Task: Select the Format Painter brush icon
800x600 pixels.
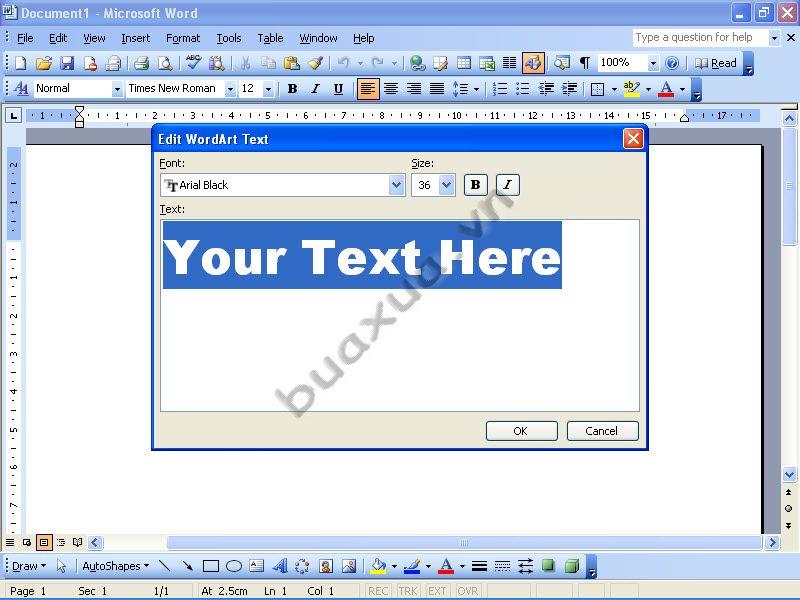Action: (x=315, y=63)
